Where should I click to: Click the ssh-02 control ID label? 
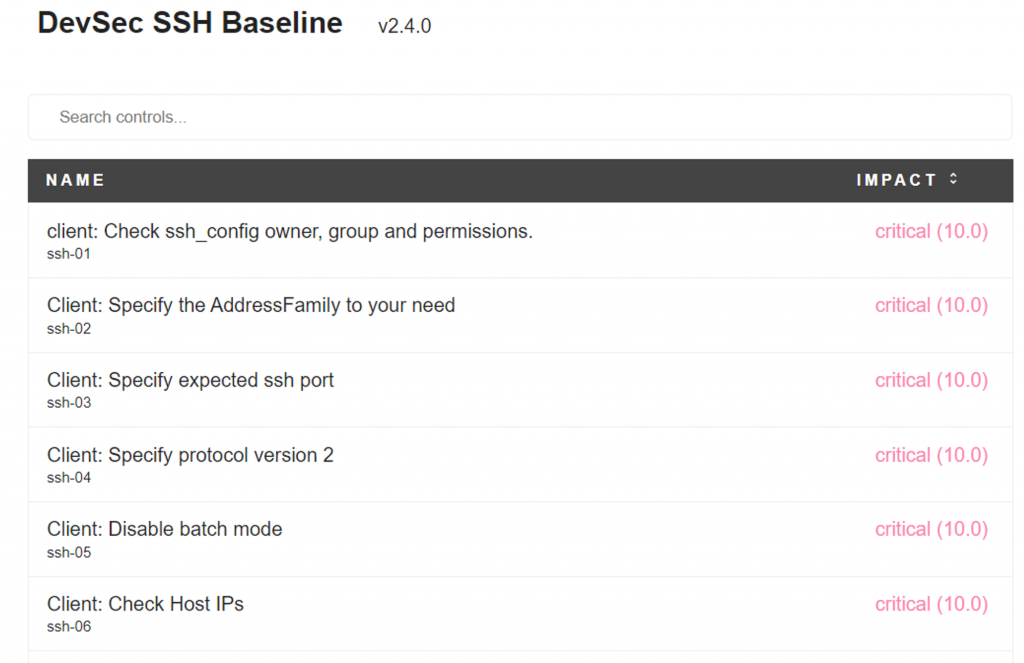tap(69, 328)
